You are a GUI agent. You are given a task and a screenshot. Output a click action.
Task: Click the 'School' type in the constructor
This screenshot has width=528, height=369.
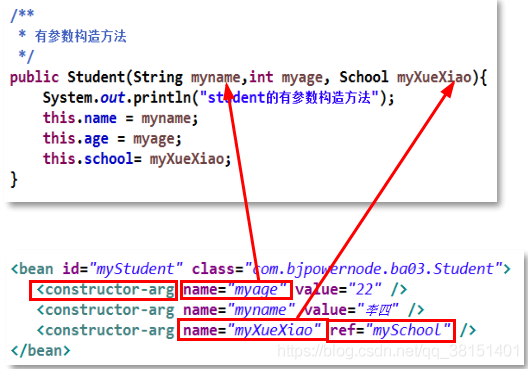pos(364,77)
